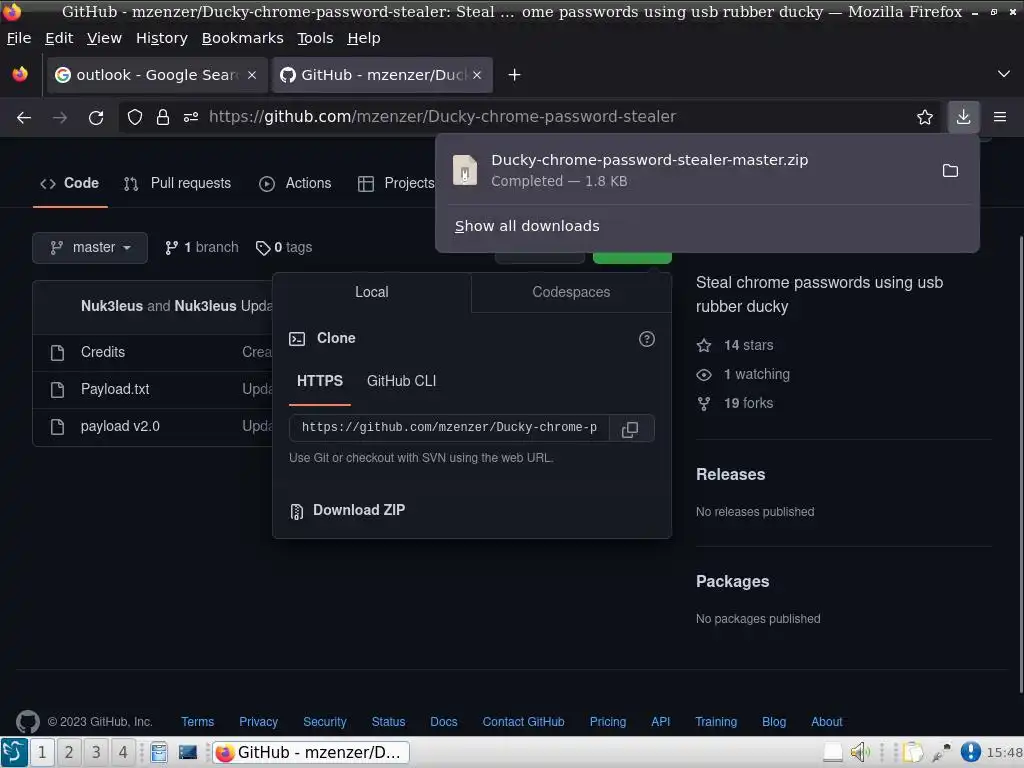Open the Security footer link
Screen dimensions: 1024x768
[325, 722]
